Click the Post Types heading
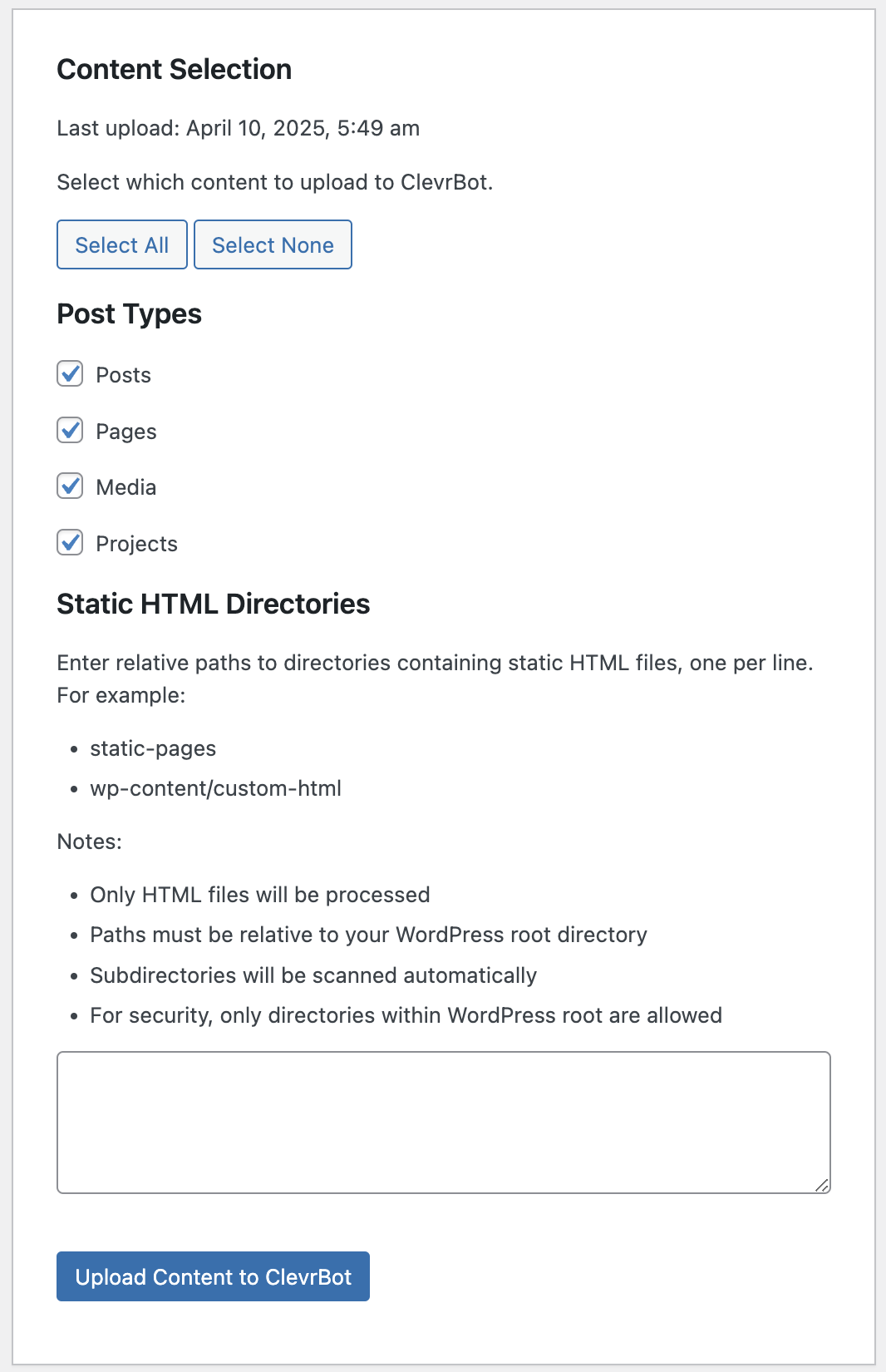 (130, 314)
